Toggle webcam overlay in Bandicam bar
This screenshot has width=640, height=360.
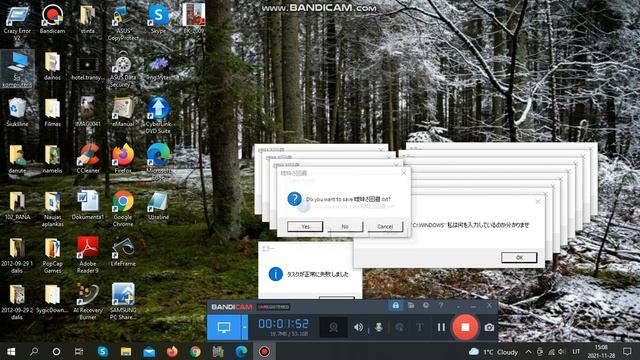[x=333, y=327]
